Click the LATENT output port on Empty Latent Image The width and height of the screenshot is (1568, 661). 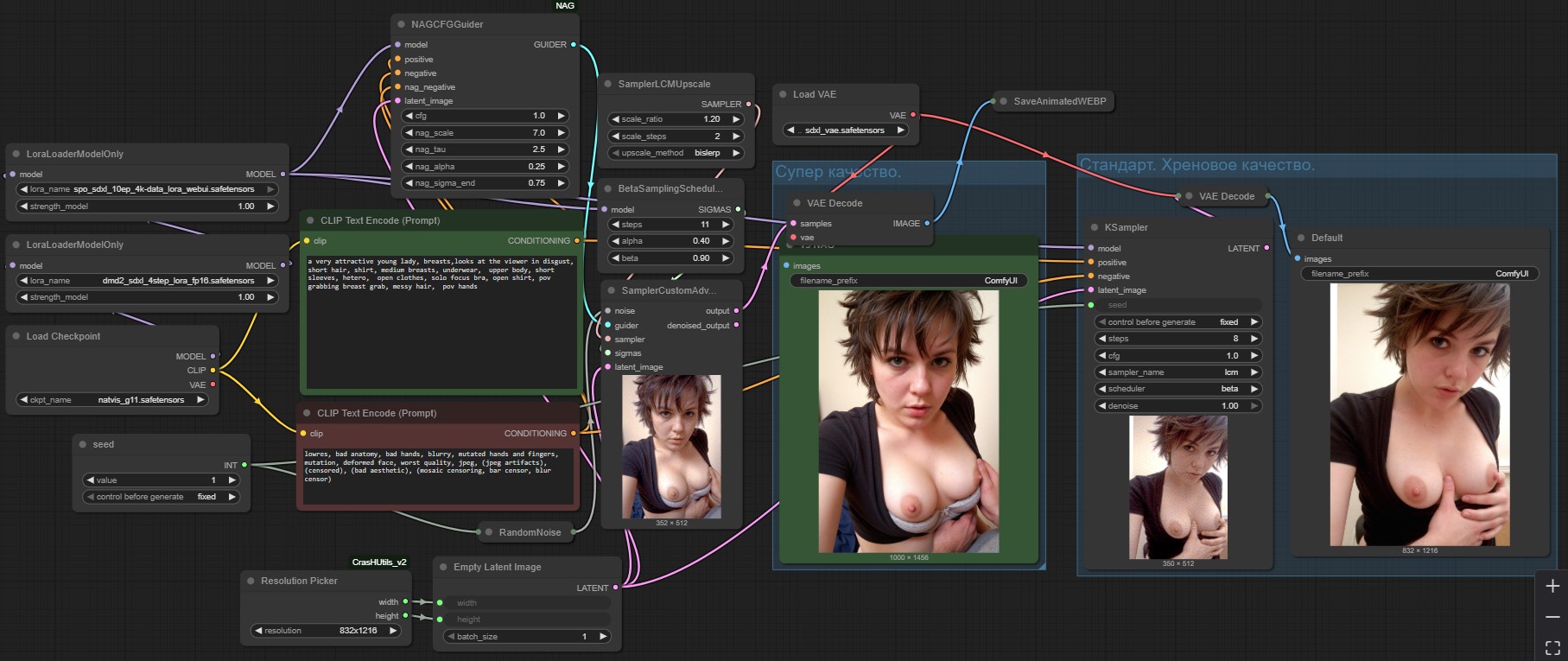(615, 588)
